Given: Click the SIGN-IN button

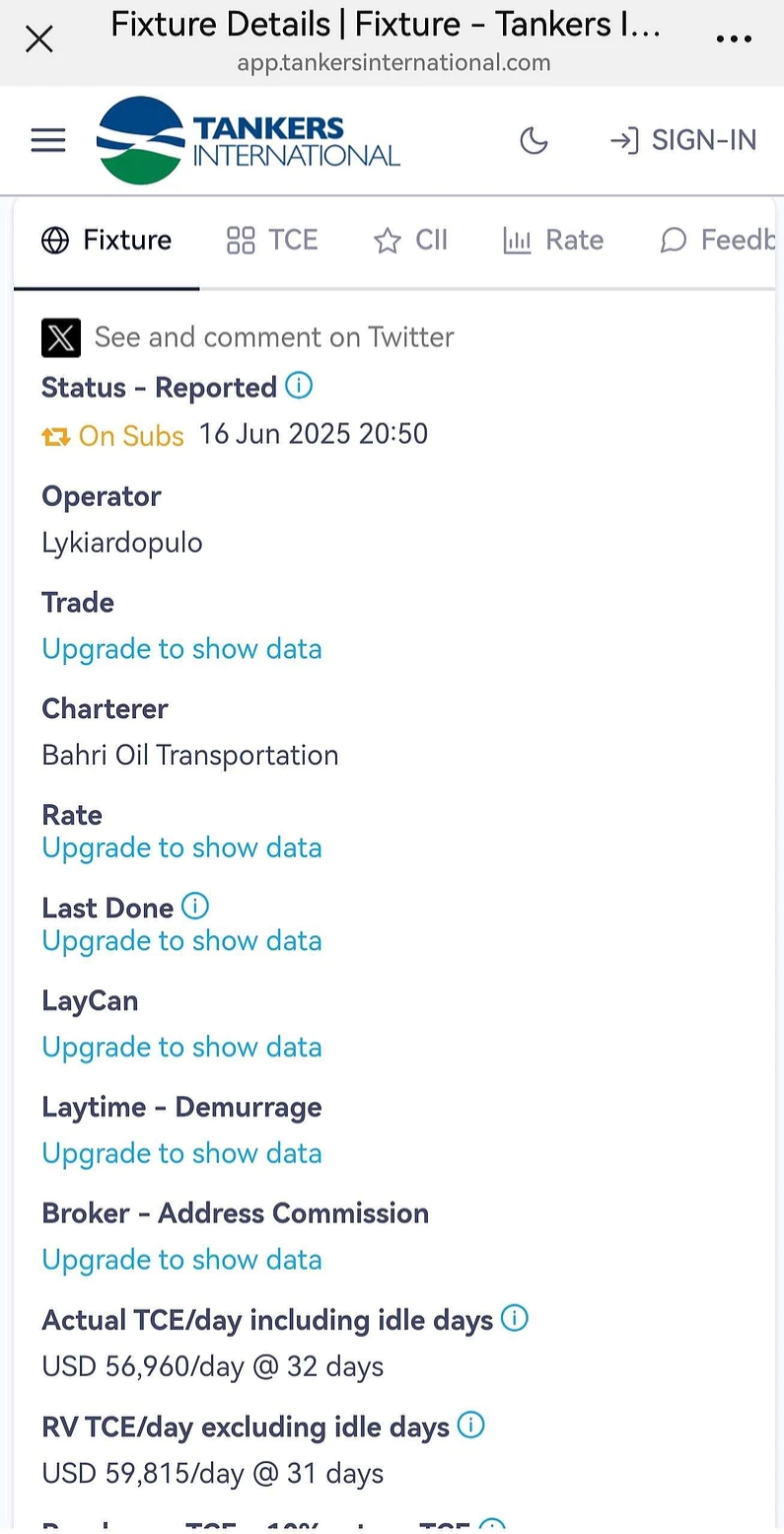Looking at the screenshot, I should pos(683,140).
